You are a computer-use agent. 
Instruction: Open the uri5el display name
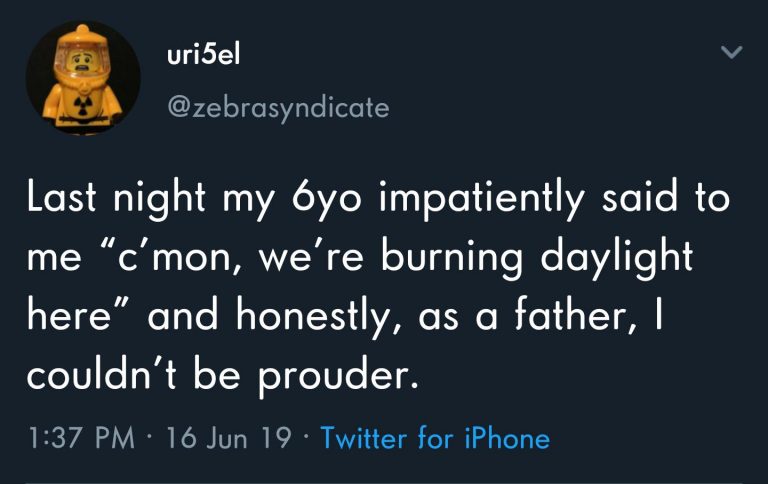pos(205,53)
